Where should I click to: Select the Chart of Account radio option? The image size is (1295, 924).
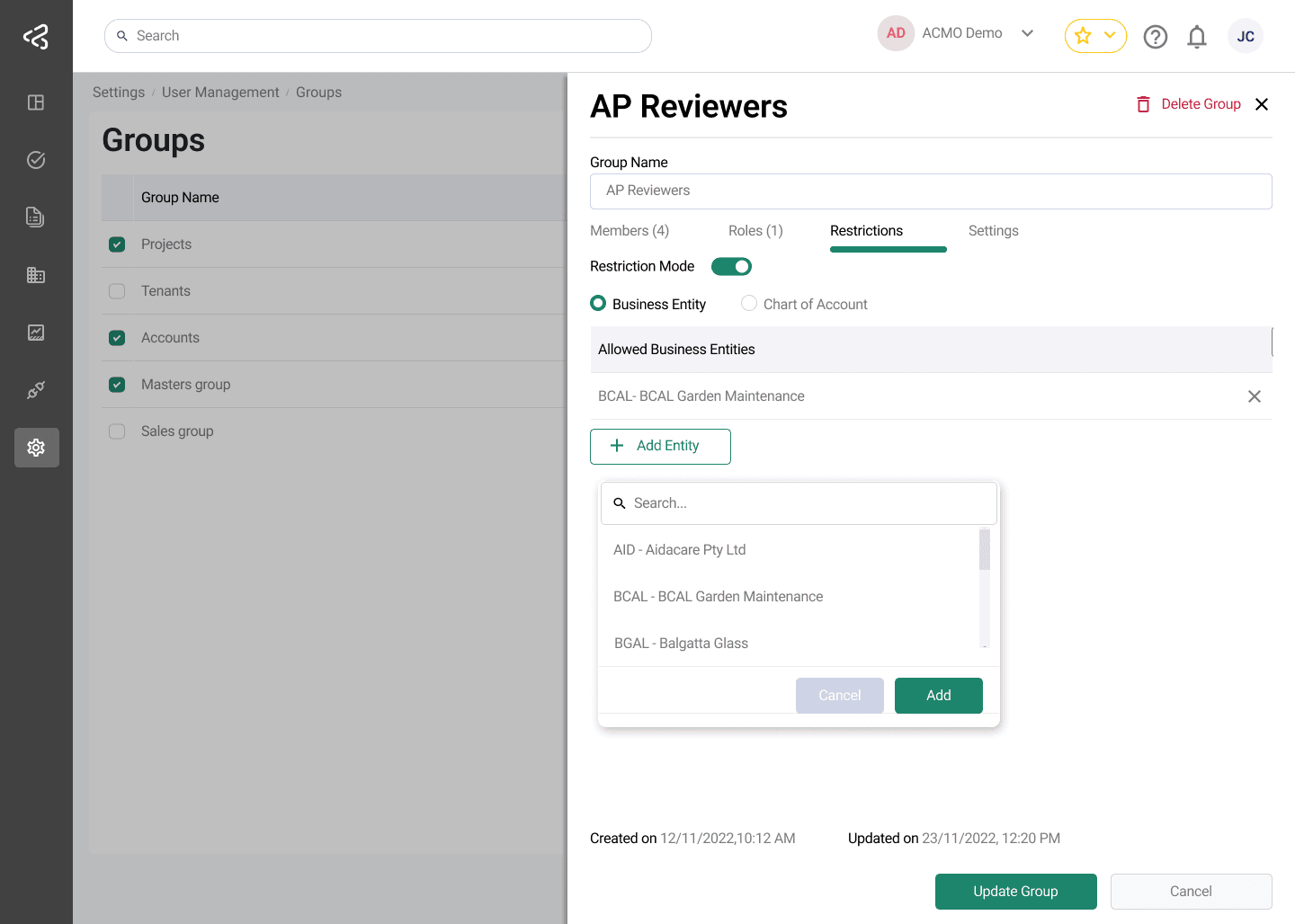point(749,304)
